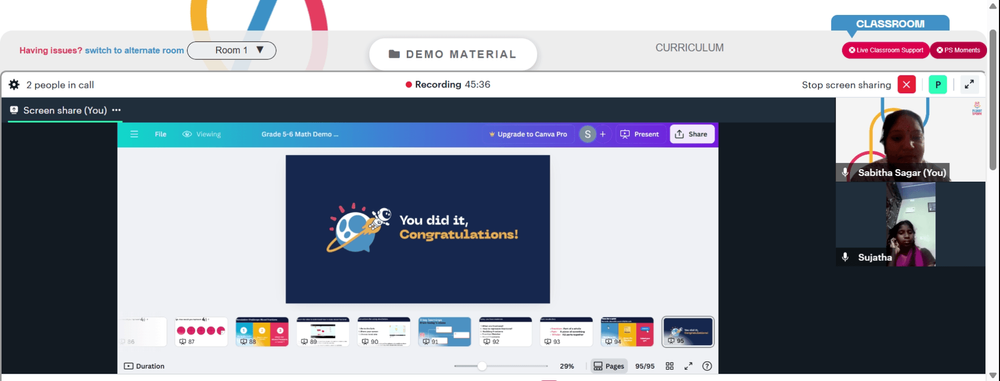Toggle the Pages panel button
The width and height of the screenshot is (1000, 381).
608,366
